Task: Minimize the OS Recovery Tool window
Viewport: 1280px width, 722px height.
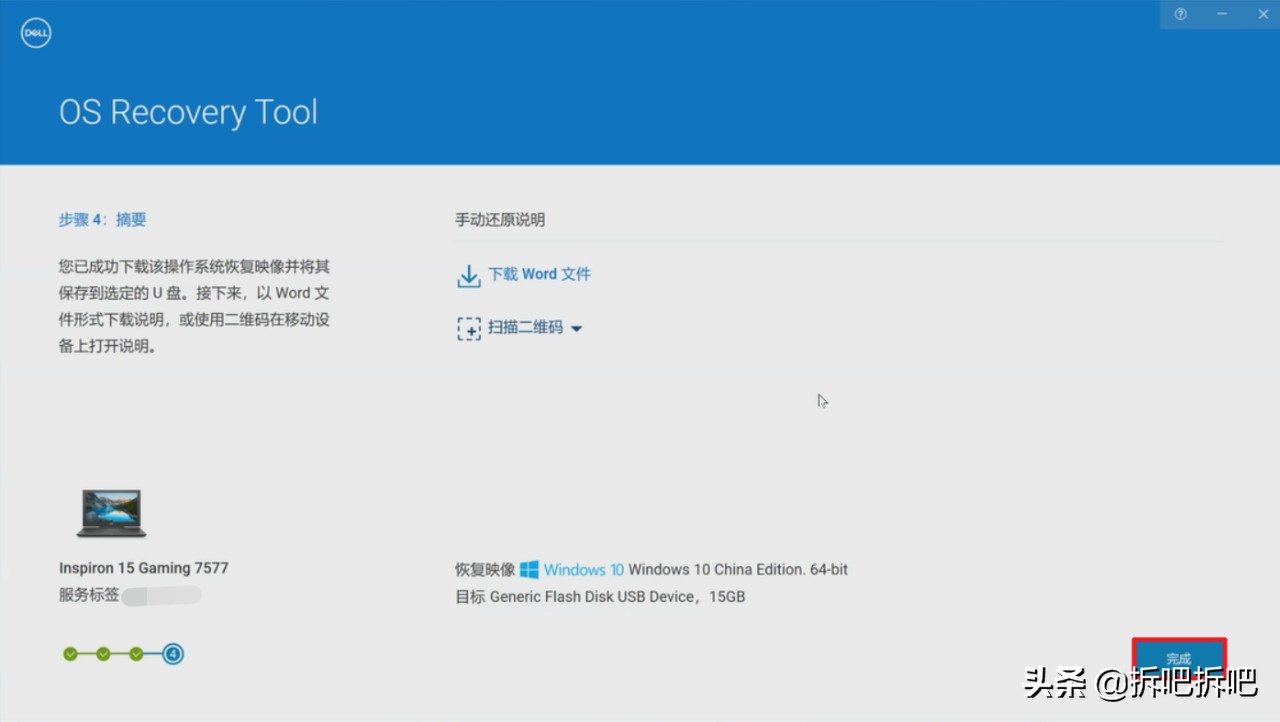Action: click(x=1221, y=14)
